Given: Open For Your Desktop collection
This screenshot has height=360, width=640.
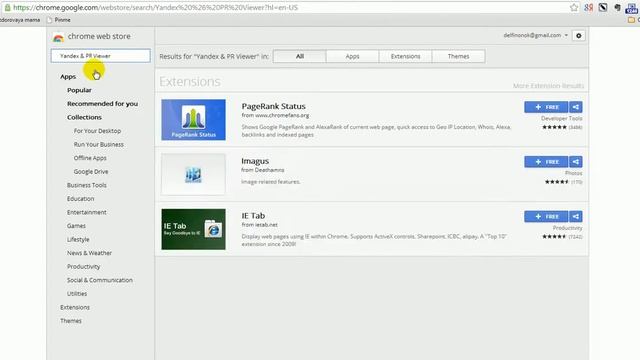Looking at the screenshot, I should 98,131.
